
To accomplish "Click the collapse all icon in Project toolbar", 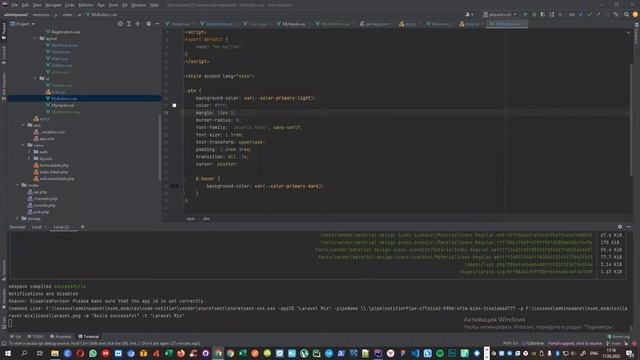I will point(138,24).
